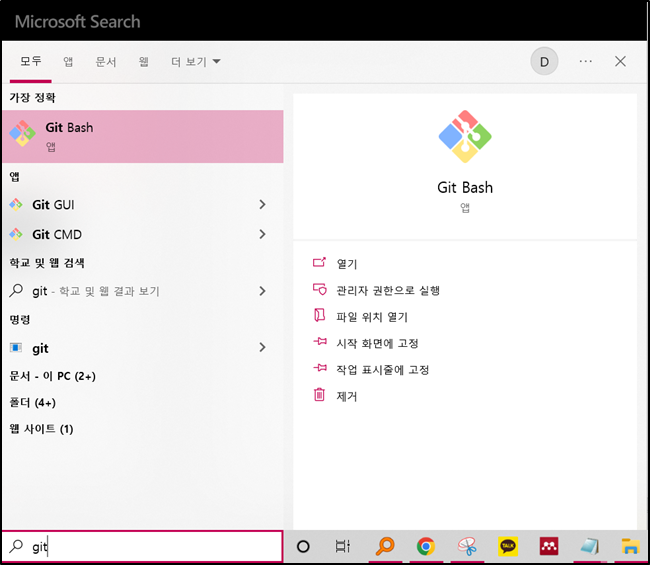Click the open icon beside 열기
The height and width of the screenshot is (565, 650).
319,262
